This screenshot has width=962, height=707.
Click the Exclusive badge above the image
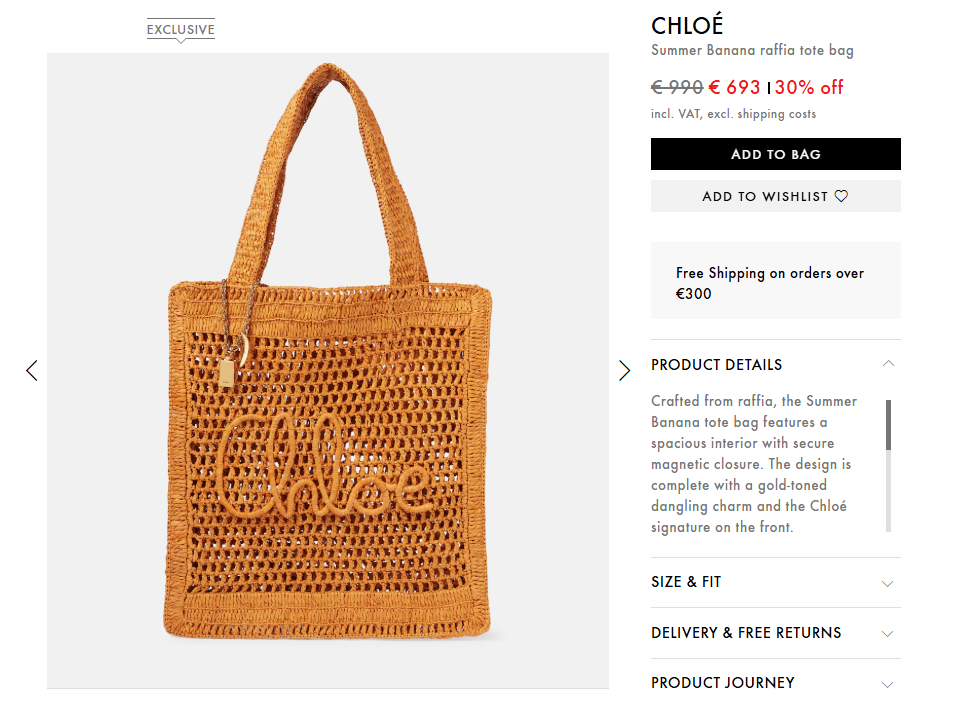[x=181, y=30]
